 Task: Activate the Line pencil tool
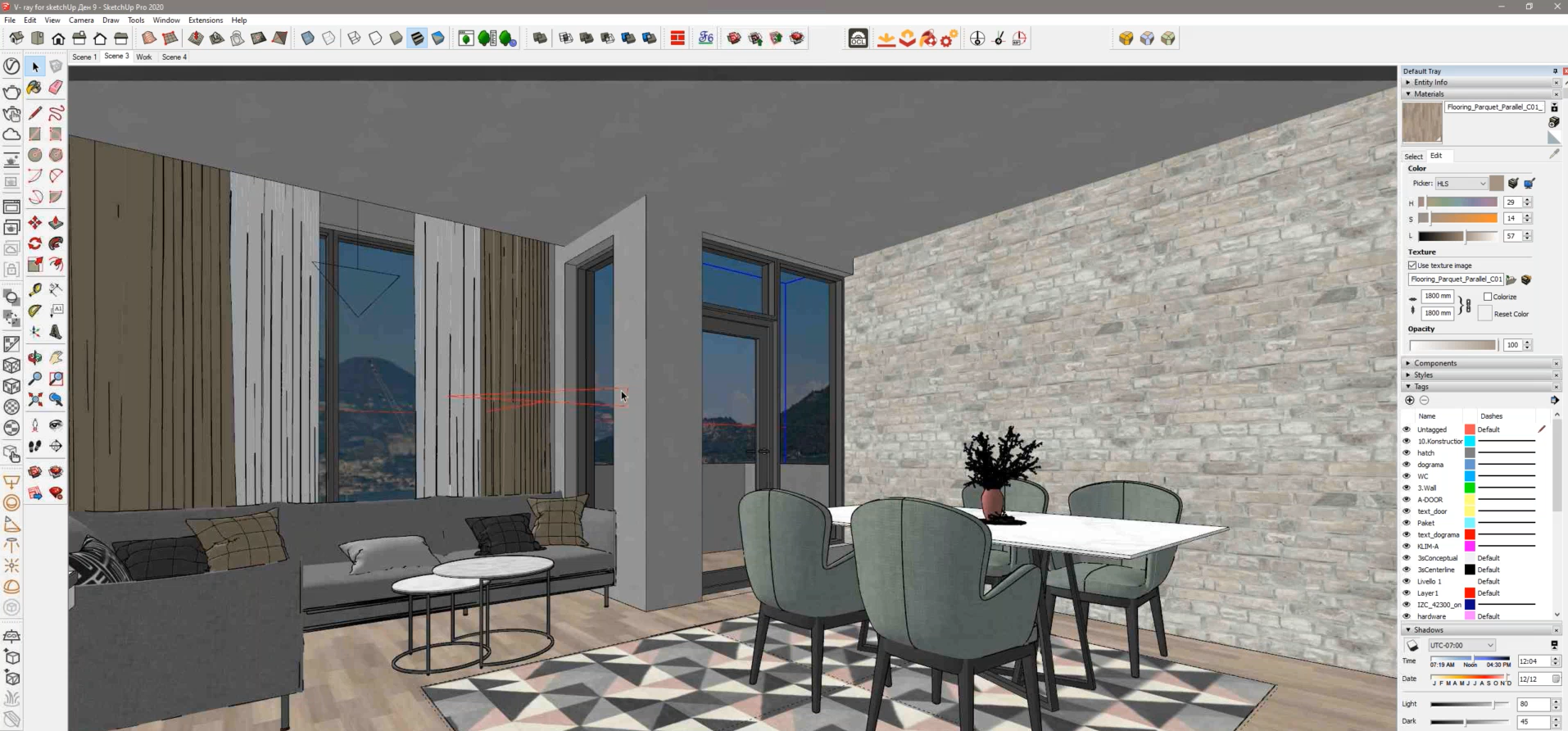click(x=34, y=113)
